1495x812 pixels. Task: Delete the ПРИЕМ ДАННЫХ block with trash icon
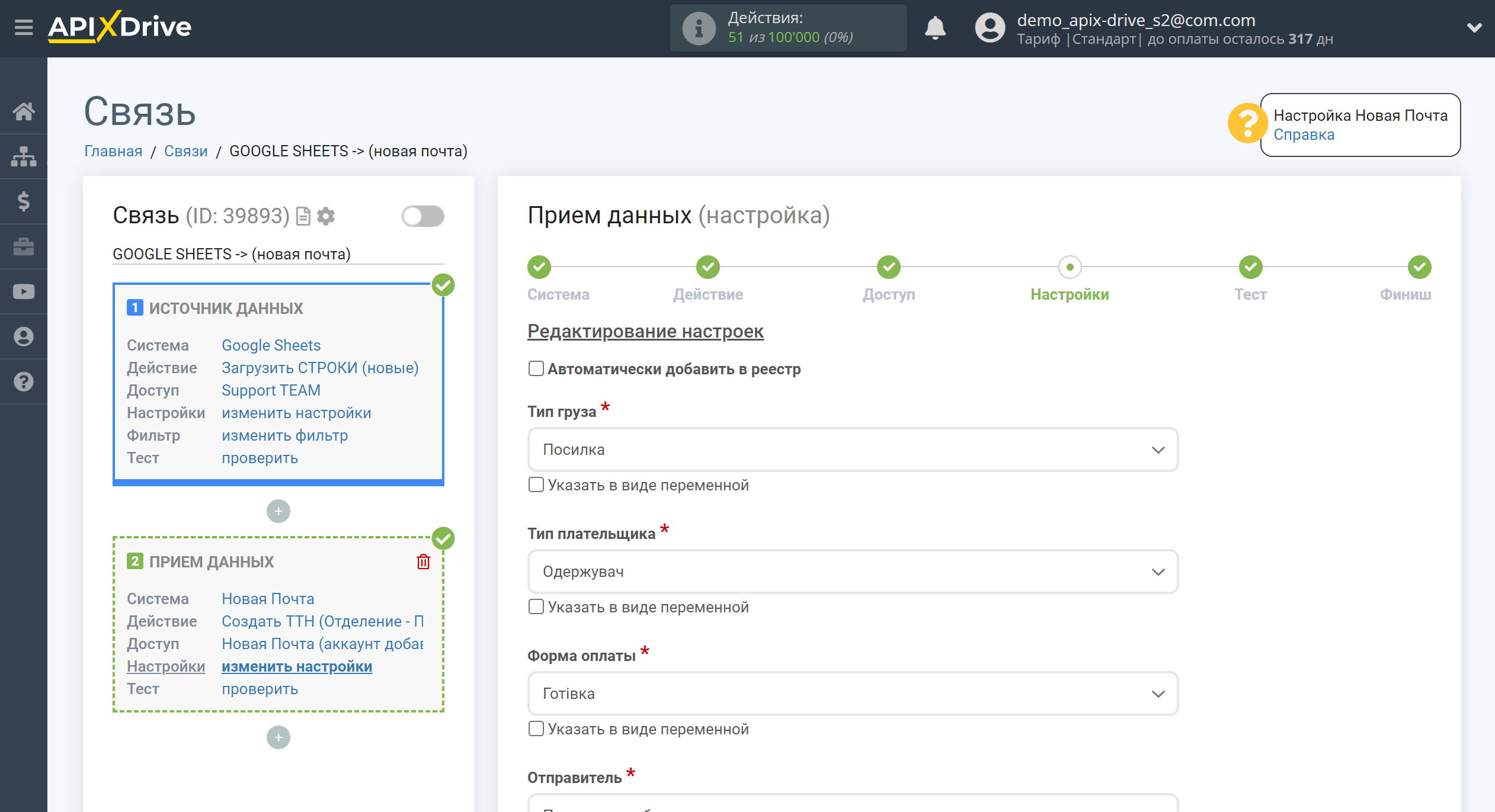tap(423, 561)
